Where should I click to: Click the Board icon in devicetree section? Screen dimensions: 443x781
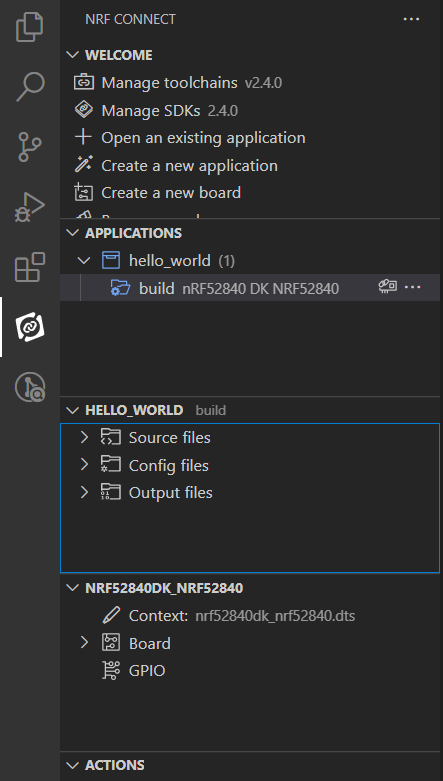111,643
